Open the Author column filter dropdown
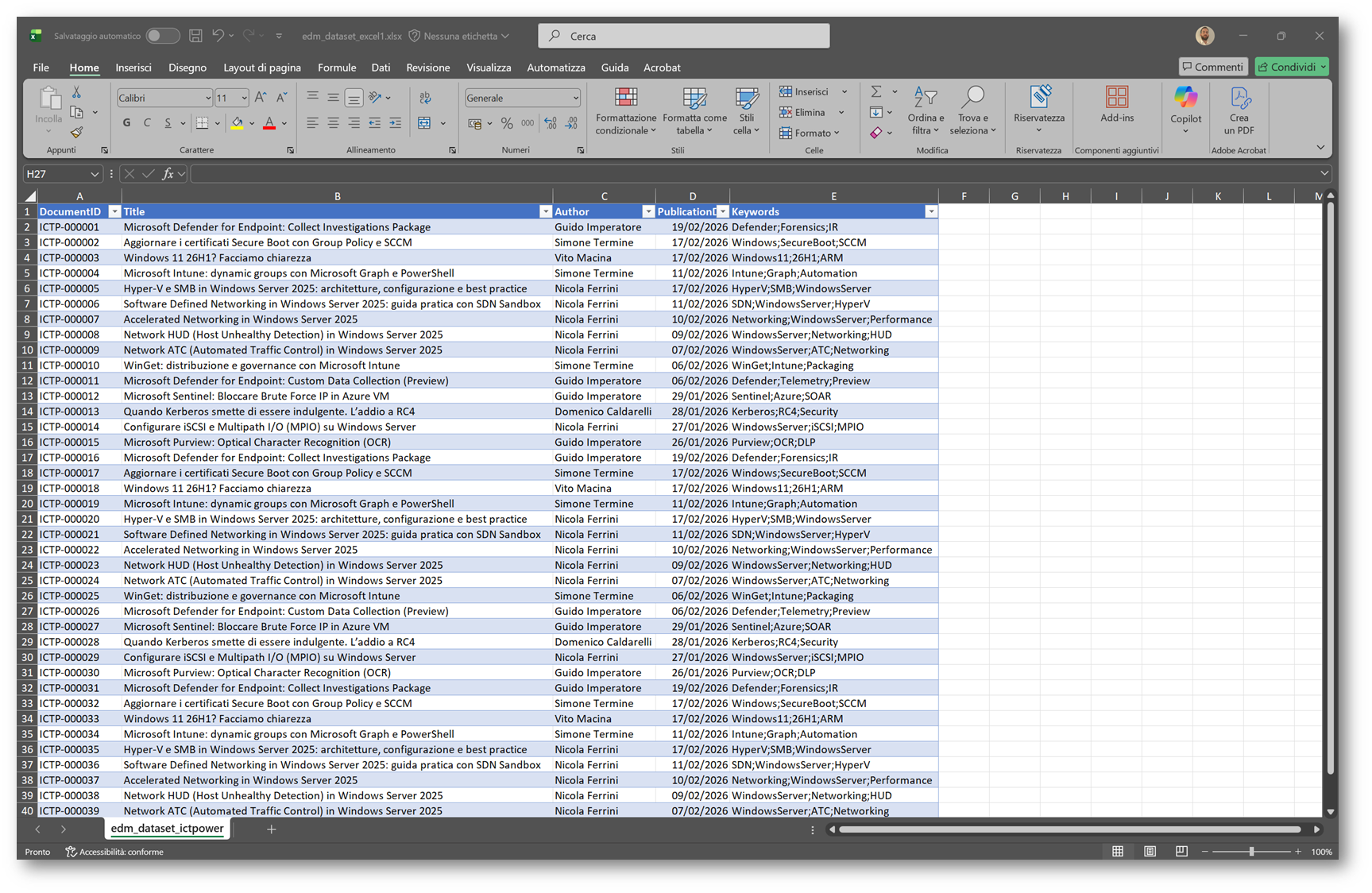Screen dimensions: 1372x893 tap(648, 212)
